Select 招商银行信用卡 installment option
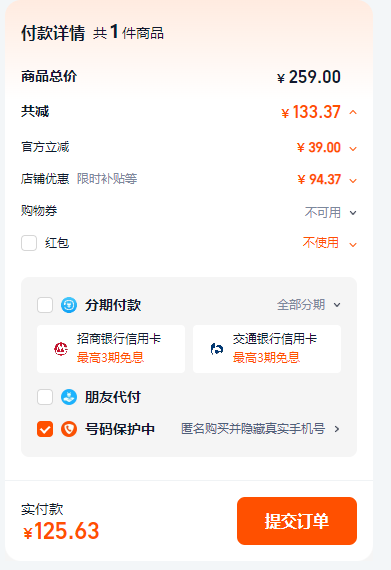The height and width of the screenshot is (570, 391). [111, 349]
